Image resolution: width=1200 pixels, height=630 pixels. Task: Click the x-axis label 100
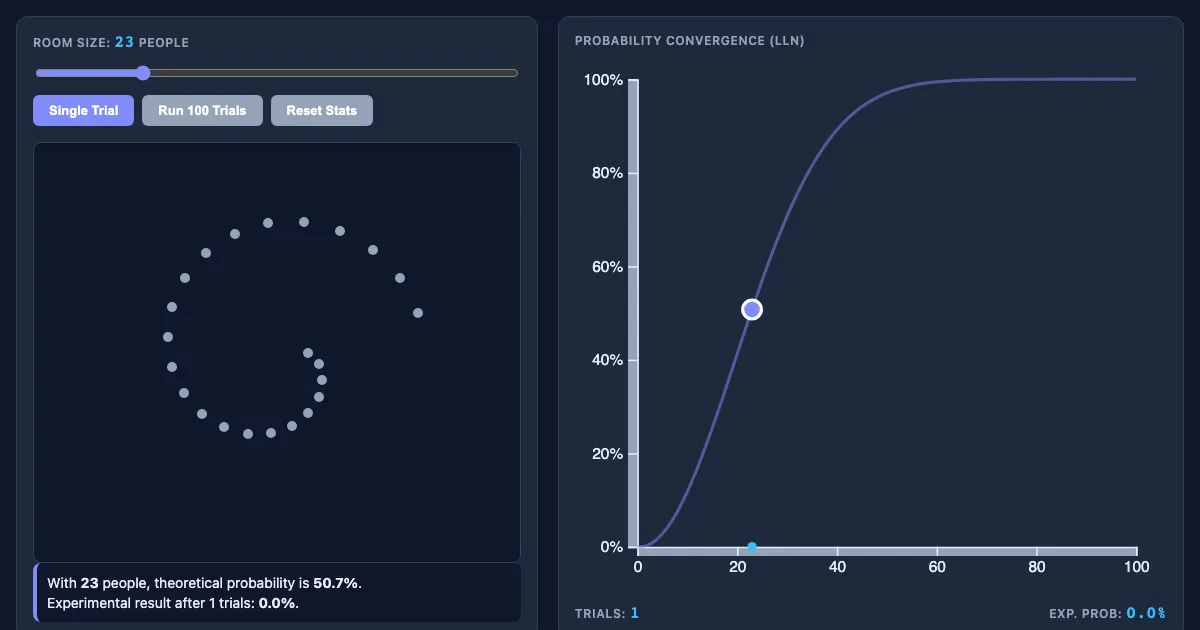1137,567
